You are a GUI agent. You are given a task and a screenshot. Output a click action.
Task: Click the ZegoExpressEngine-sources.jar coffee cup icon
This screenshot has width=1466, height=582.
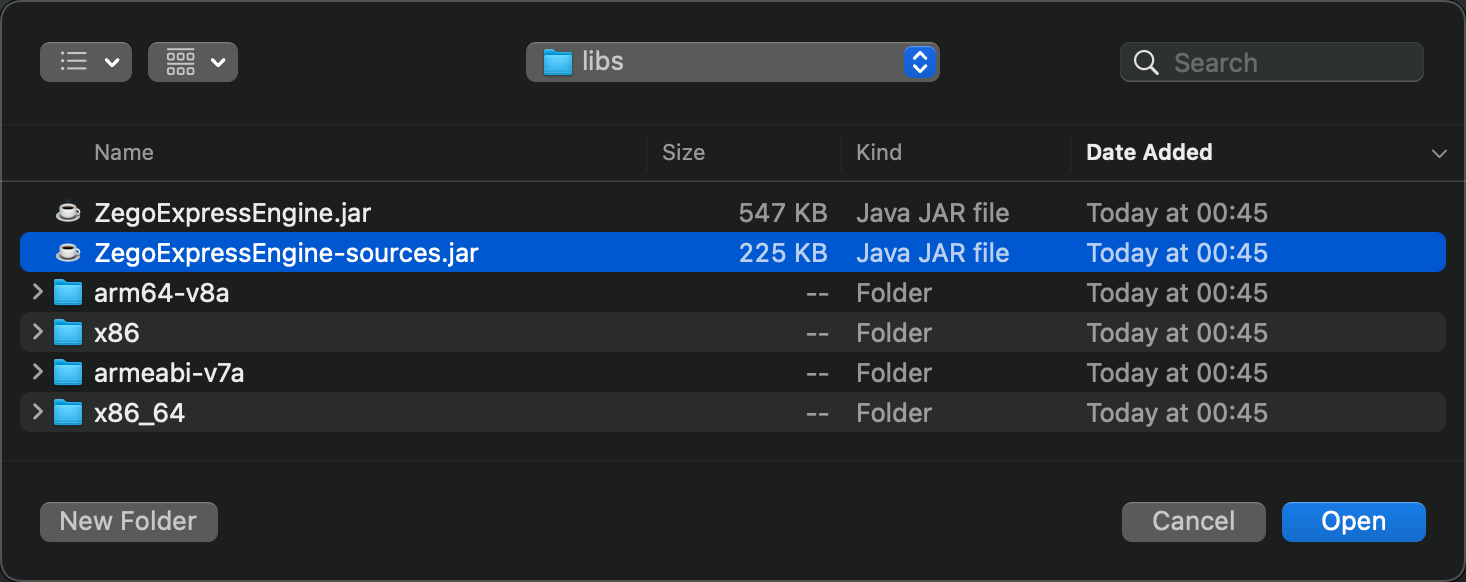point(67,252)
